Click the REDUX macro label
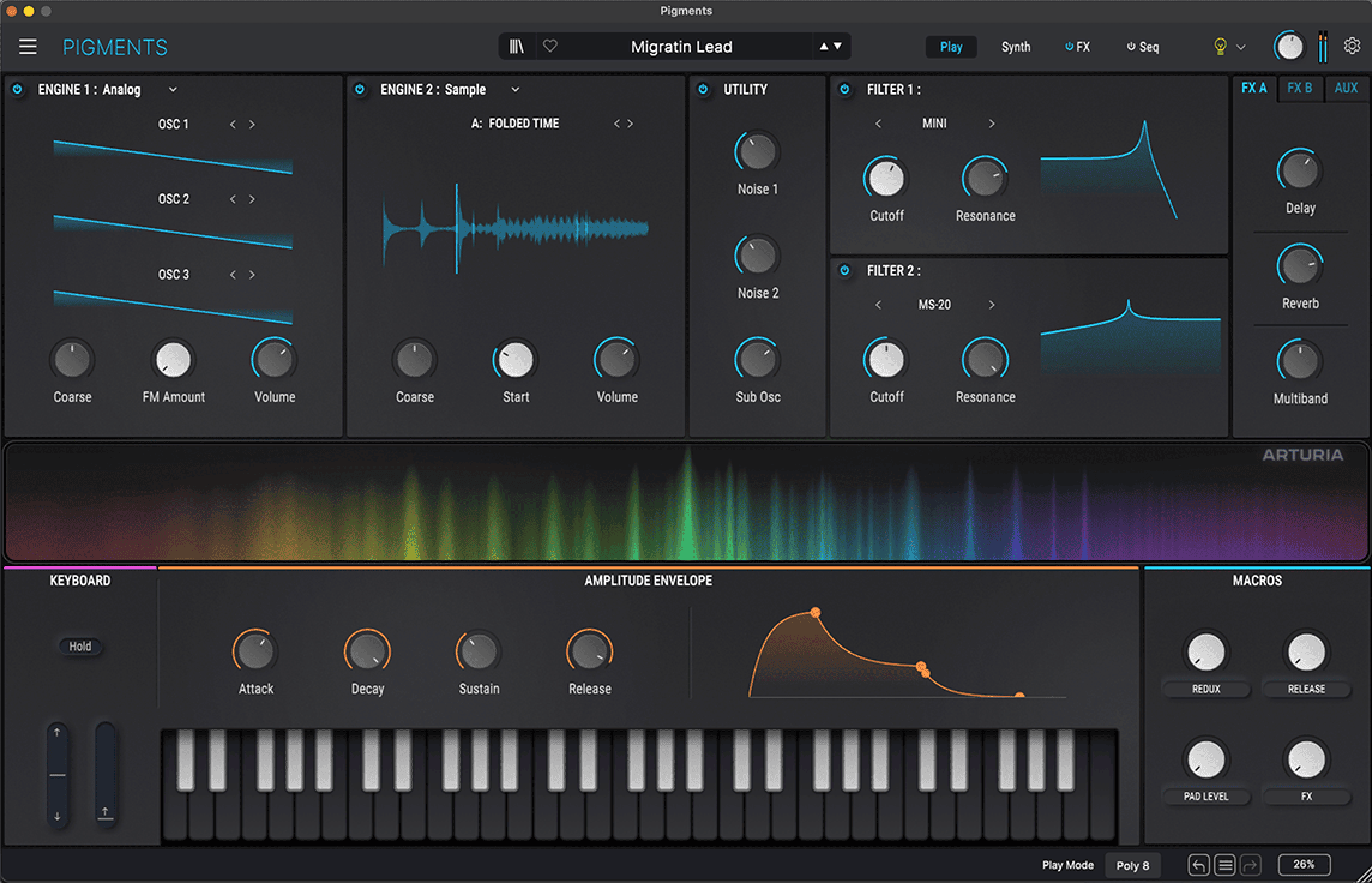This screenshot has height=883, width=1372. pos(1206,689)
